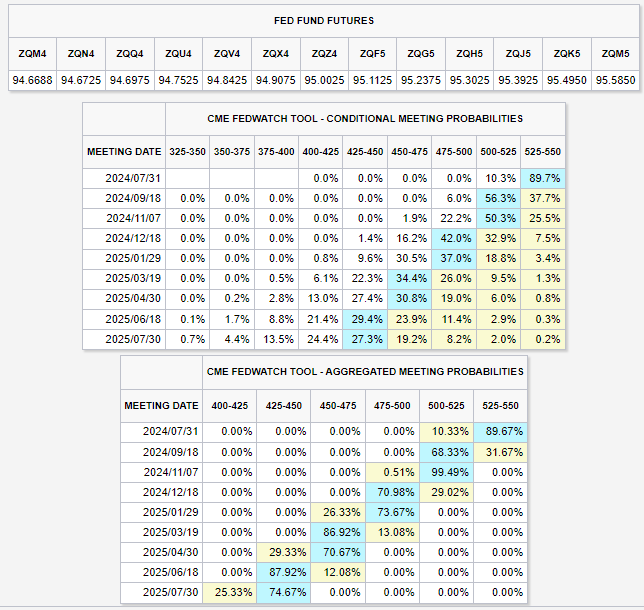Screen dimensions: 644x610
Task: Select the ZQF5 contract header
Action: [x=373, y=54]
